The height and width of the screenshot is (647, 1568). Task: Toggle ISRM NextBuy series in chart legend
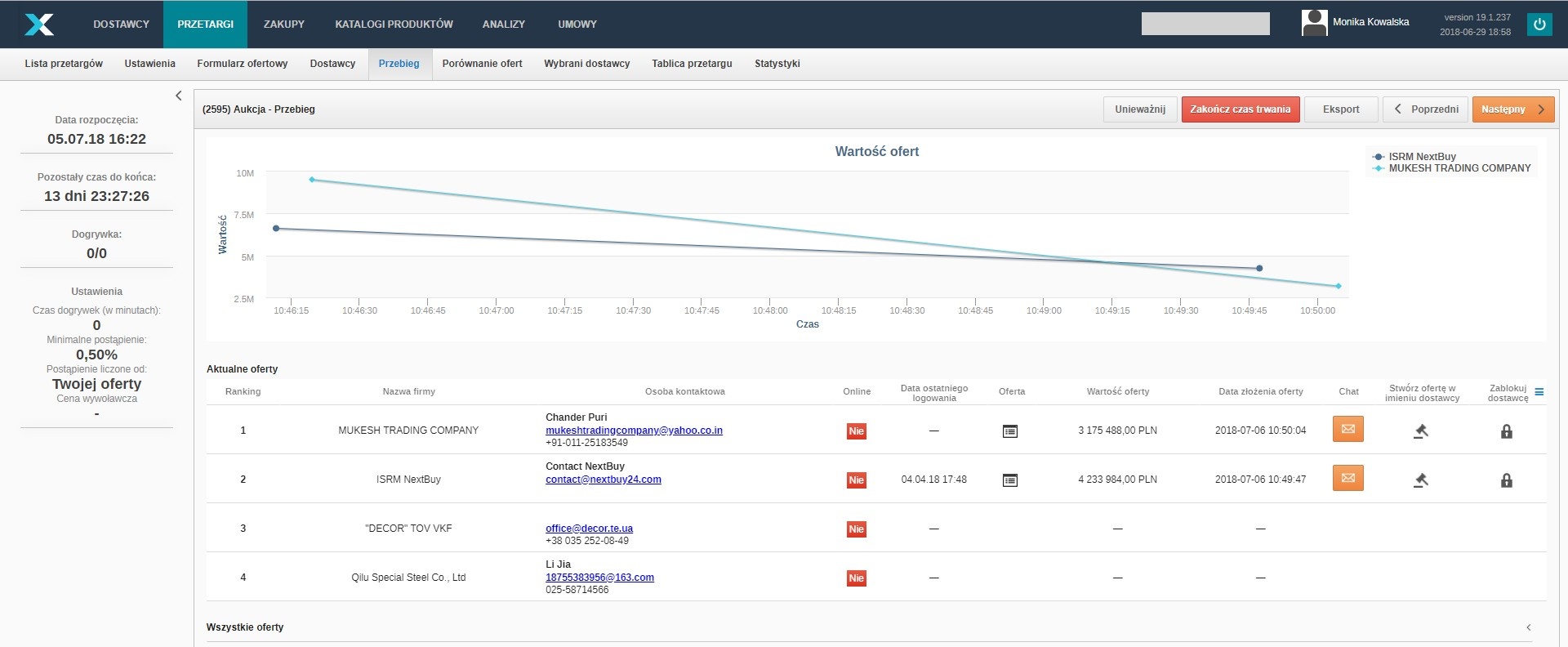point(1421,157)
